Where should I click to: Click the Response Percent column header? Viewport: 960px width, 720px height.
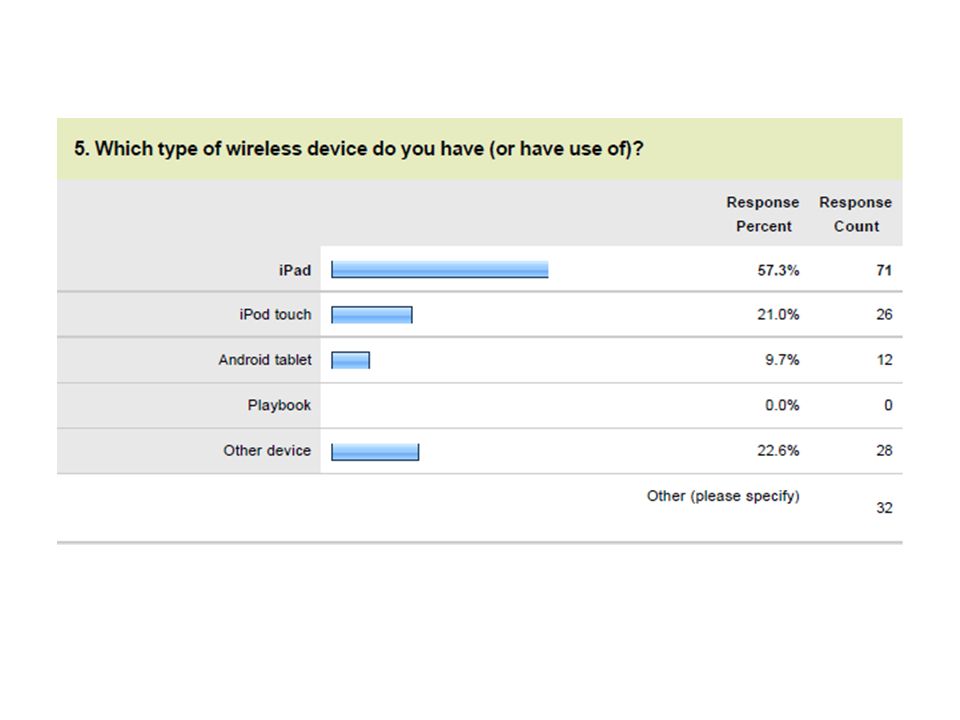coord(763,214)
